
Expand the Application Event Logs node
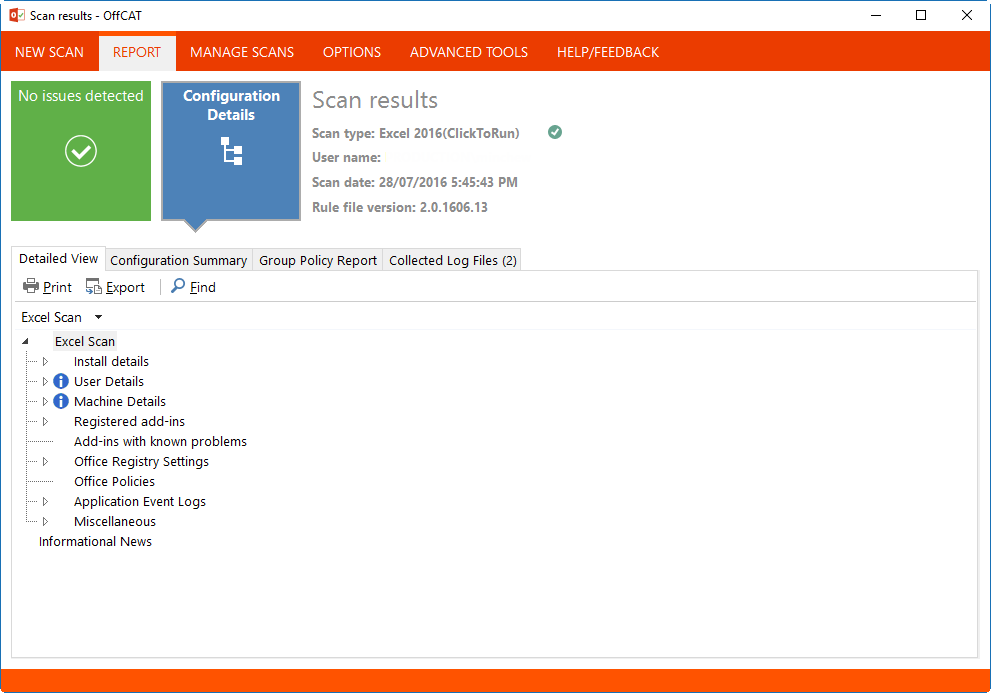click(x=45, y=501)
